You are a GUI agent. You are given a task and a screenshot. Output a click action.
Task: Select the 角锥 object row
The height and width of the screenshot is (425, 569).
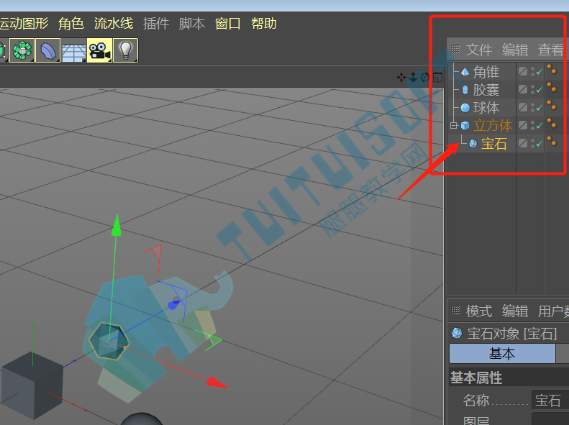pos(486,72)
